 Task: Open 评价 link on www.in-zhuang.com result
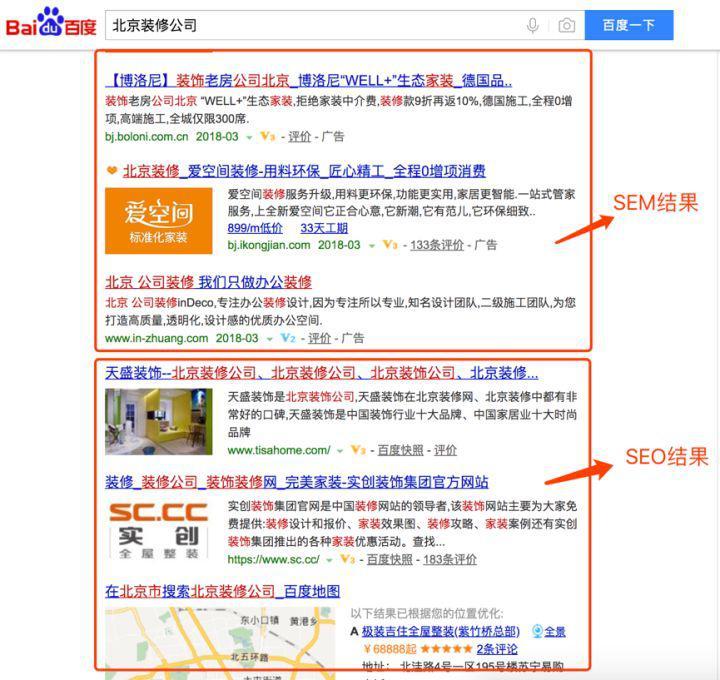(x=319, y=338)
